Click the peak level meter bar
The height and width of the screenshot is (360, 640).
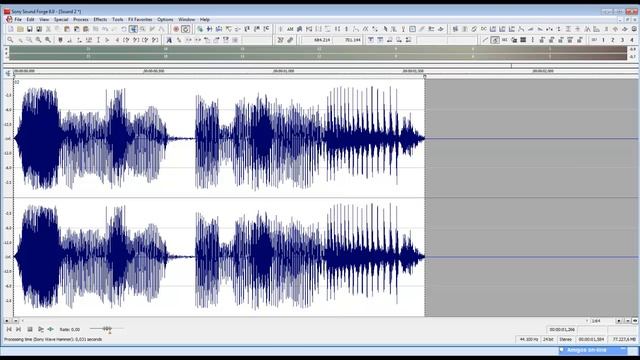318,53
